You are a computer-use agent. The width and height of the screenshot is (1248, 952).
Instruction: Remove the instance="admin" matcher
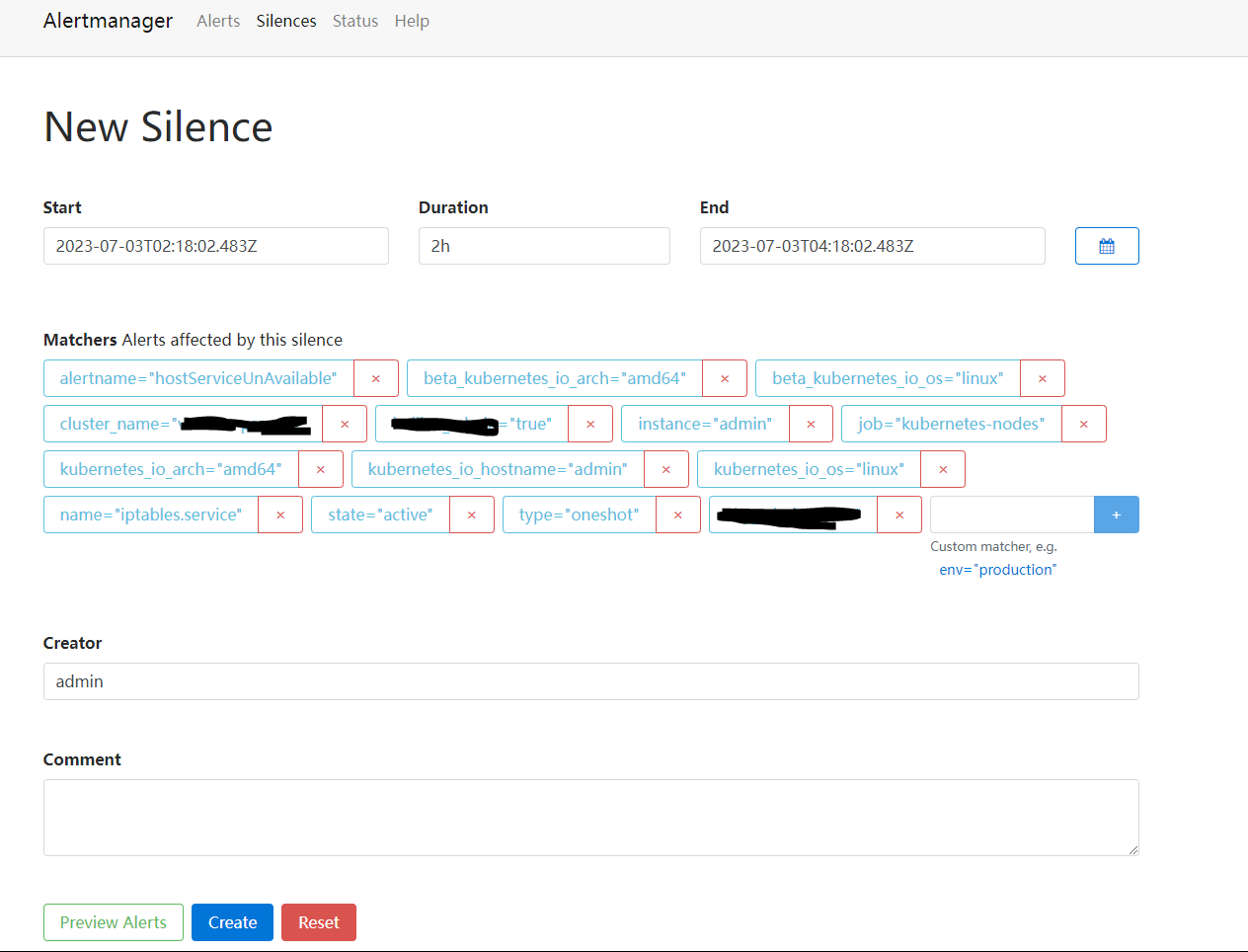click(811, 424)
